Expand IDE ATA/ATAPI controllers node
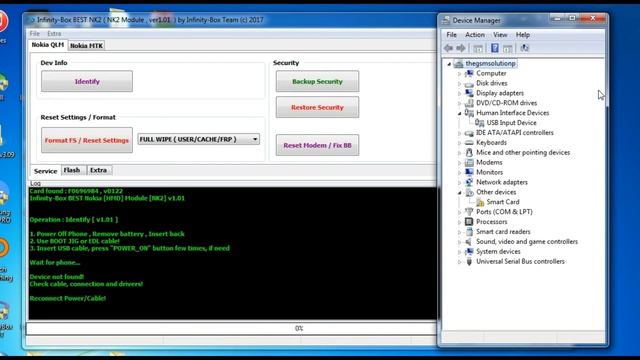 (460, 133)
